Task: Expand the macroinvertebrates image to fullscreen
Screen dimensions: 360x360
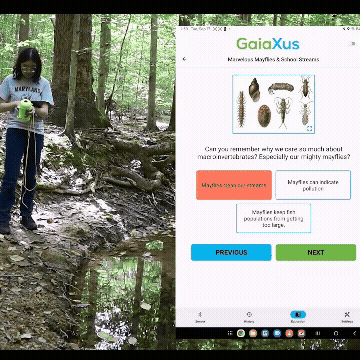Action: pos(309,129)
